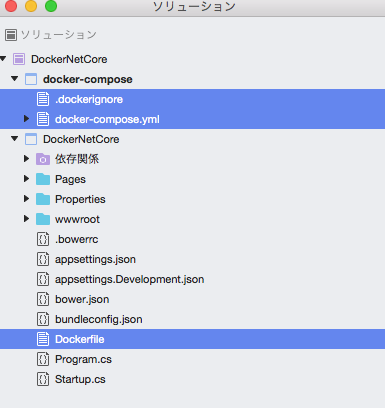This screenshot has height=408, width=385.
Task: Select the DockerNetCore solution name
Action: (x=69, y=59)
